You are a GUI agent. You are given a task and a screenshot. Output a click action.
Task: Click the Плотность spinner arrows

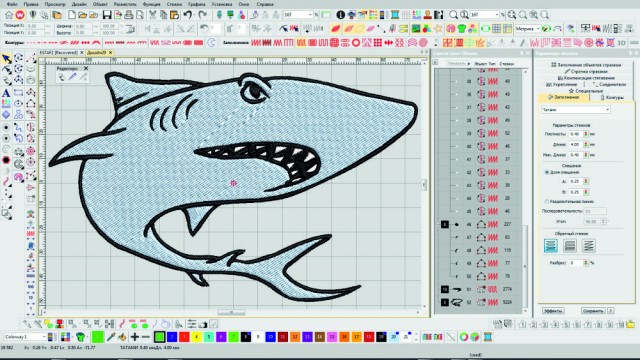586,134
